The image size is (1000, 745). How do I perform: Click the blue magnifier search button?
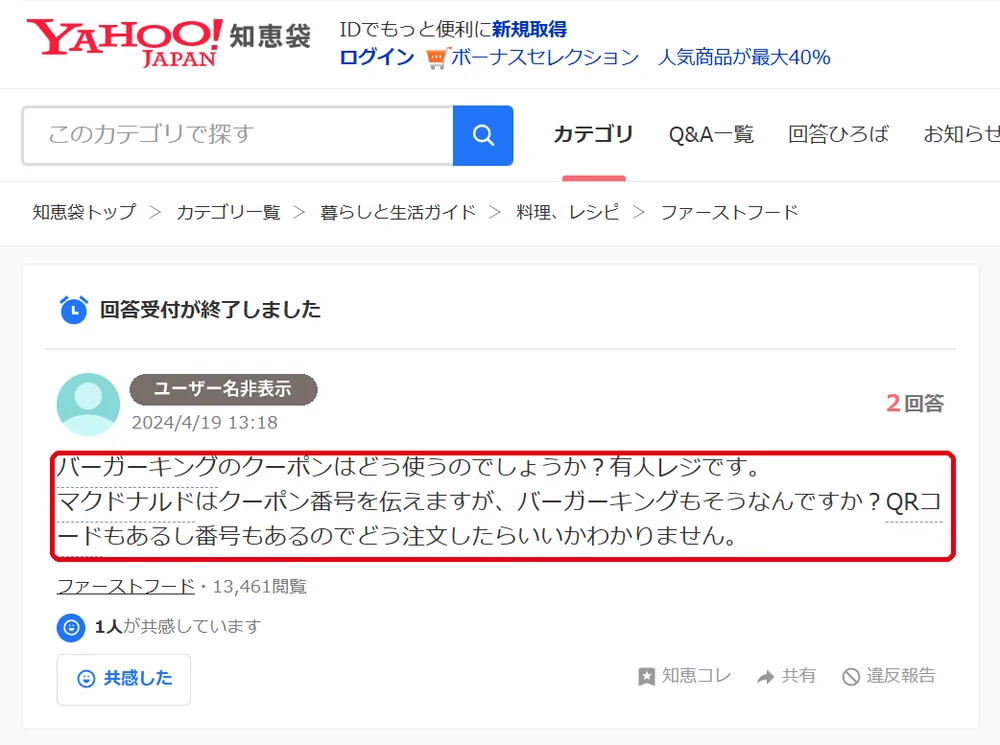483,135
